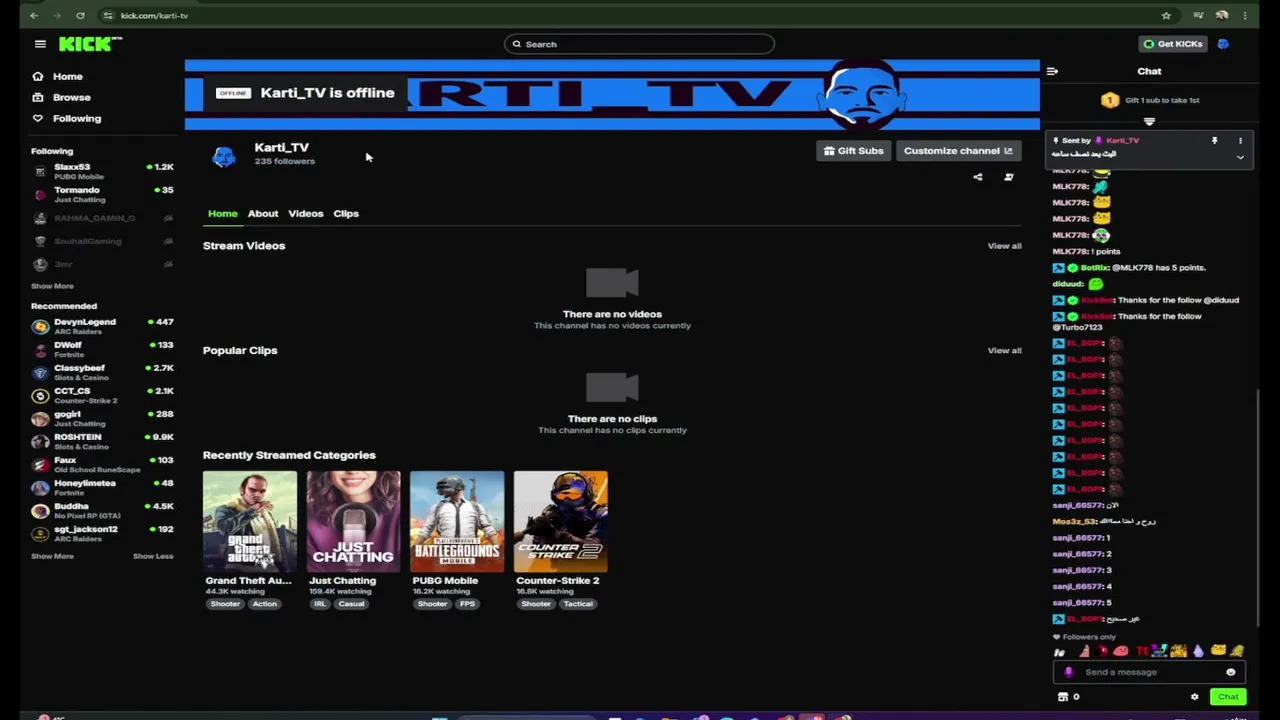
Task: Switch to the Videos tab
Action: pos(306,213)
